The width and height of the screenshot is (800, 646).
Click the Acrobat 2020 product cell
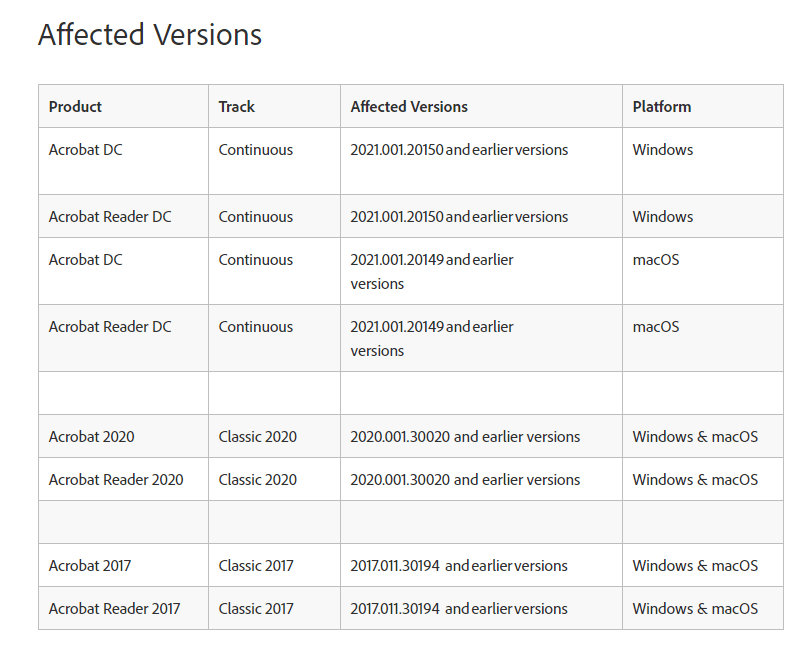click(x=92, y=437)
